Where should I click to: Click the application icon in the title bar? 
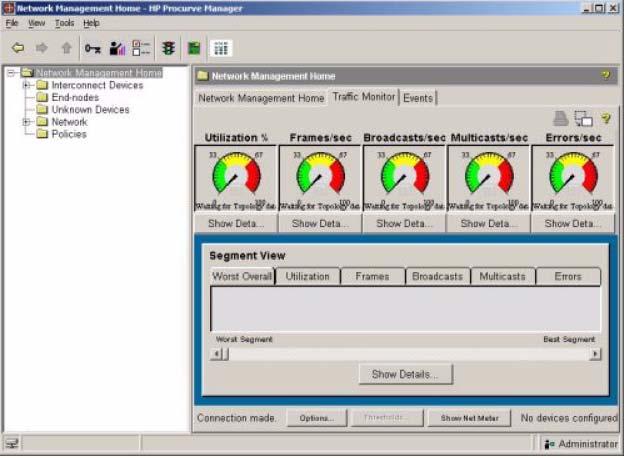tap(8, 8)
